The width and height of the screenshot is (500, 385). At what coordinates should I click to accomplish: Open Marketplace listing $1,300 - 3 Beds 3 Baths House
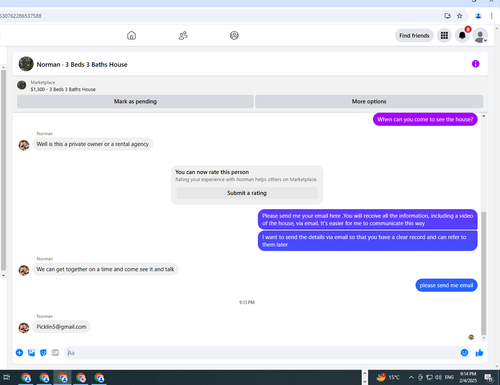click(63, 89)
